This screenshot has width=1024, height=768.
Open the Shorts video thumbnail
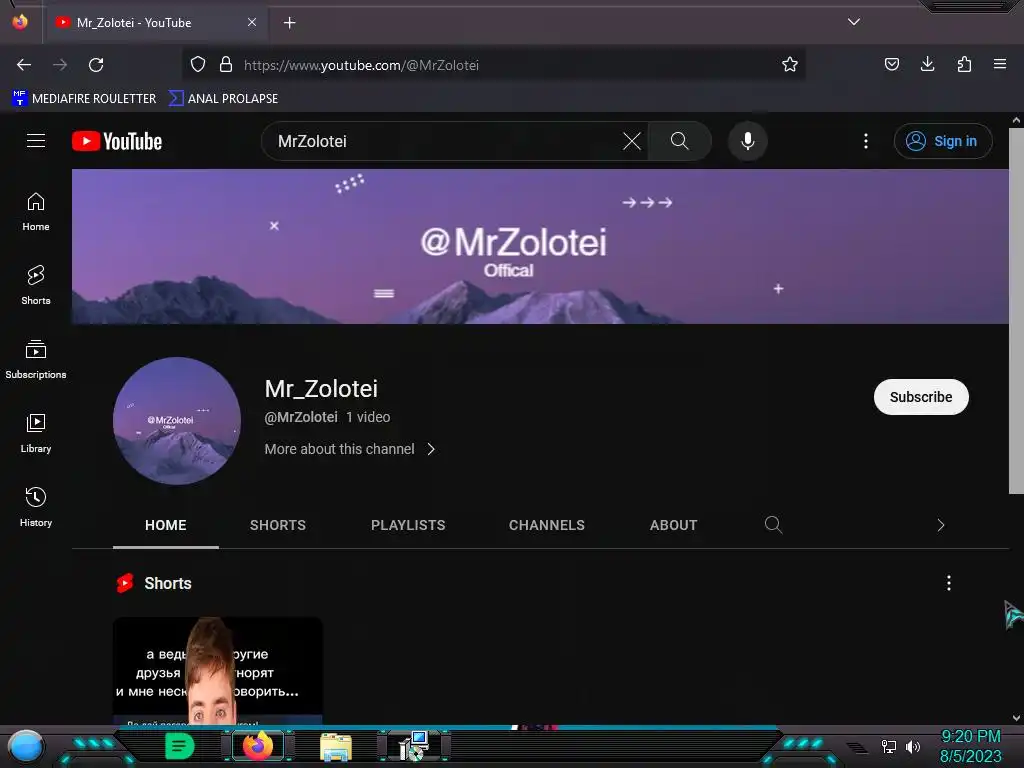[x=217, y=670]
